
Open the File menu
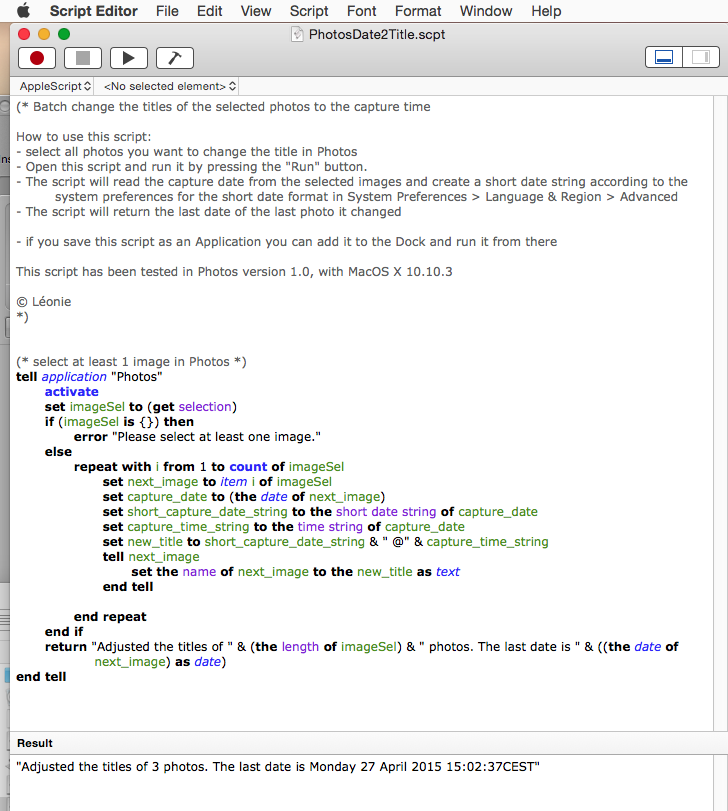tap(167, 11)
